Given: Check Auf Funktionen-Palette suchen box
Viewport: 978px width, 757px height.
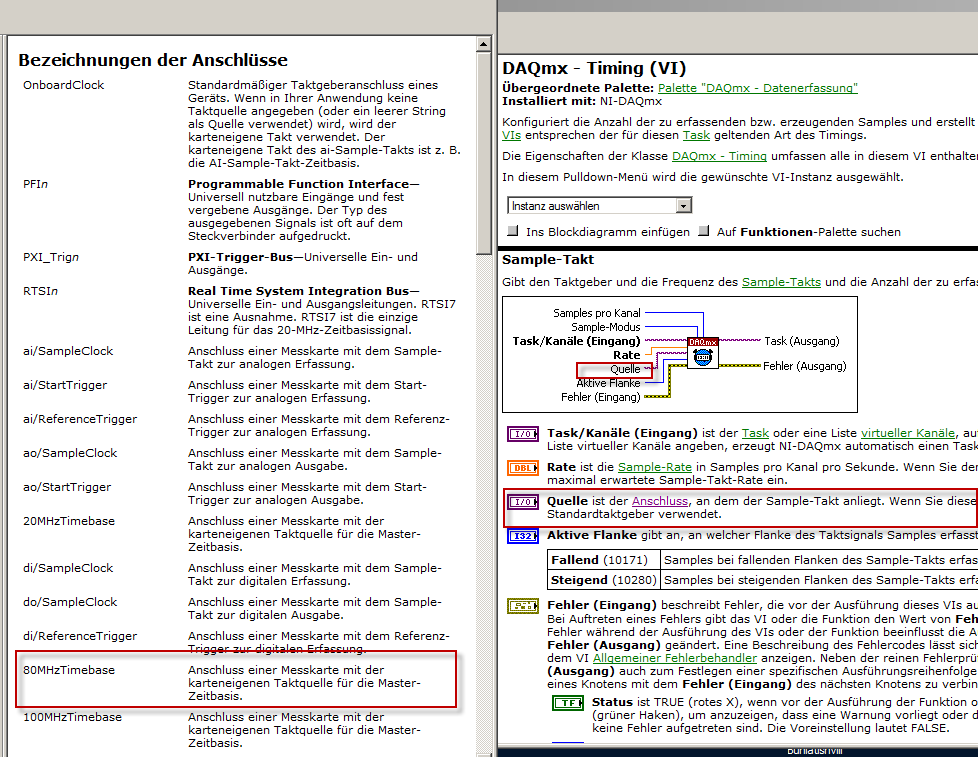Looking at the screenshot, I should 704,231.
